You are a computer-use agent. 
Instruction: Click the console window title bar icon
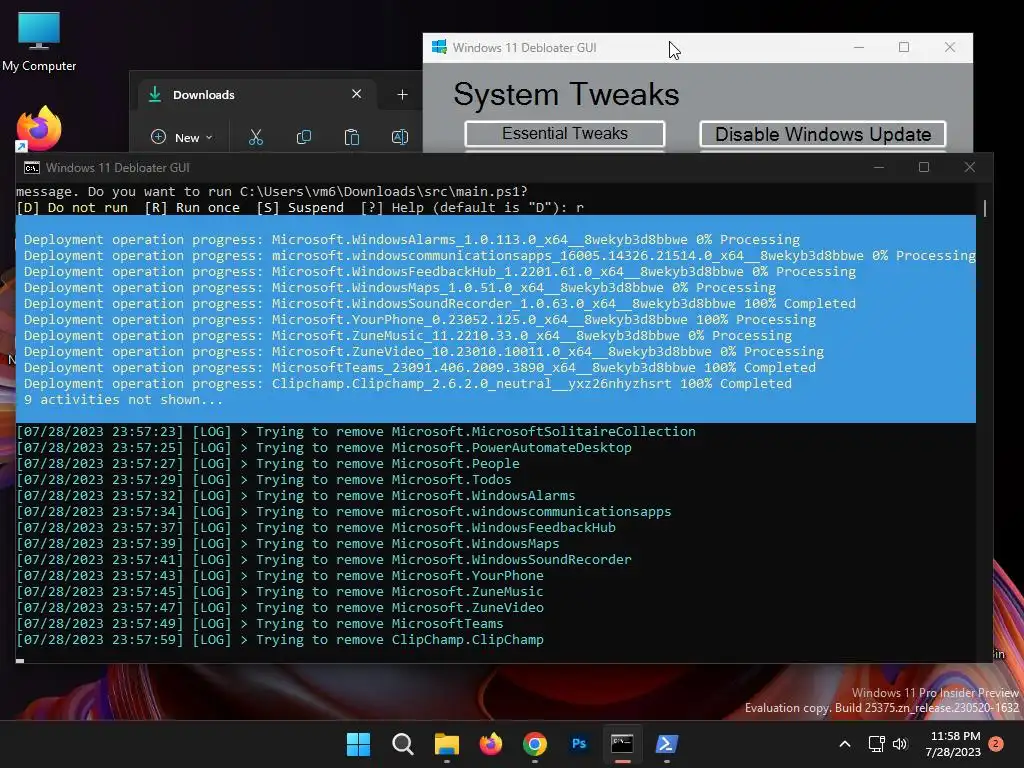[x=31, y=168]
